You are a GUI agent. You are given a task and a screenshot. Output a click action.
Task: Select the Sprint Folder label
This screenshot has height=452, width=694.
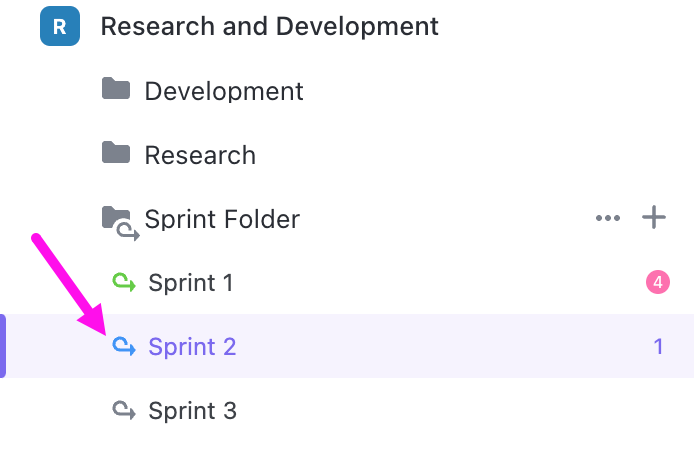click(x=222, y=219)
